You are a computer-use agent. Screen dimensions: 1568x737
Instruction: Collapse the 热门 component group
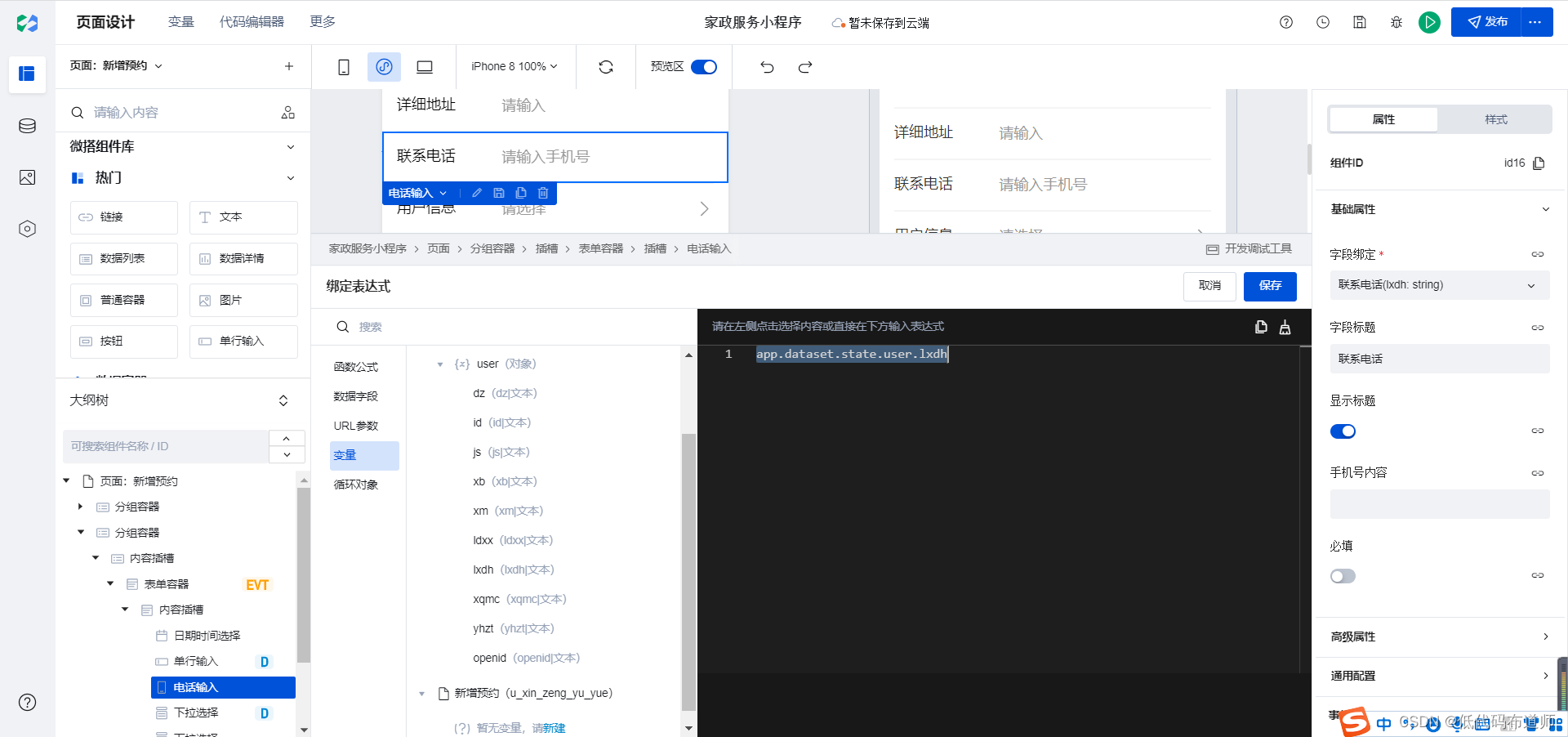point(291,178)
